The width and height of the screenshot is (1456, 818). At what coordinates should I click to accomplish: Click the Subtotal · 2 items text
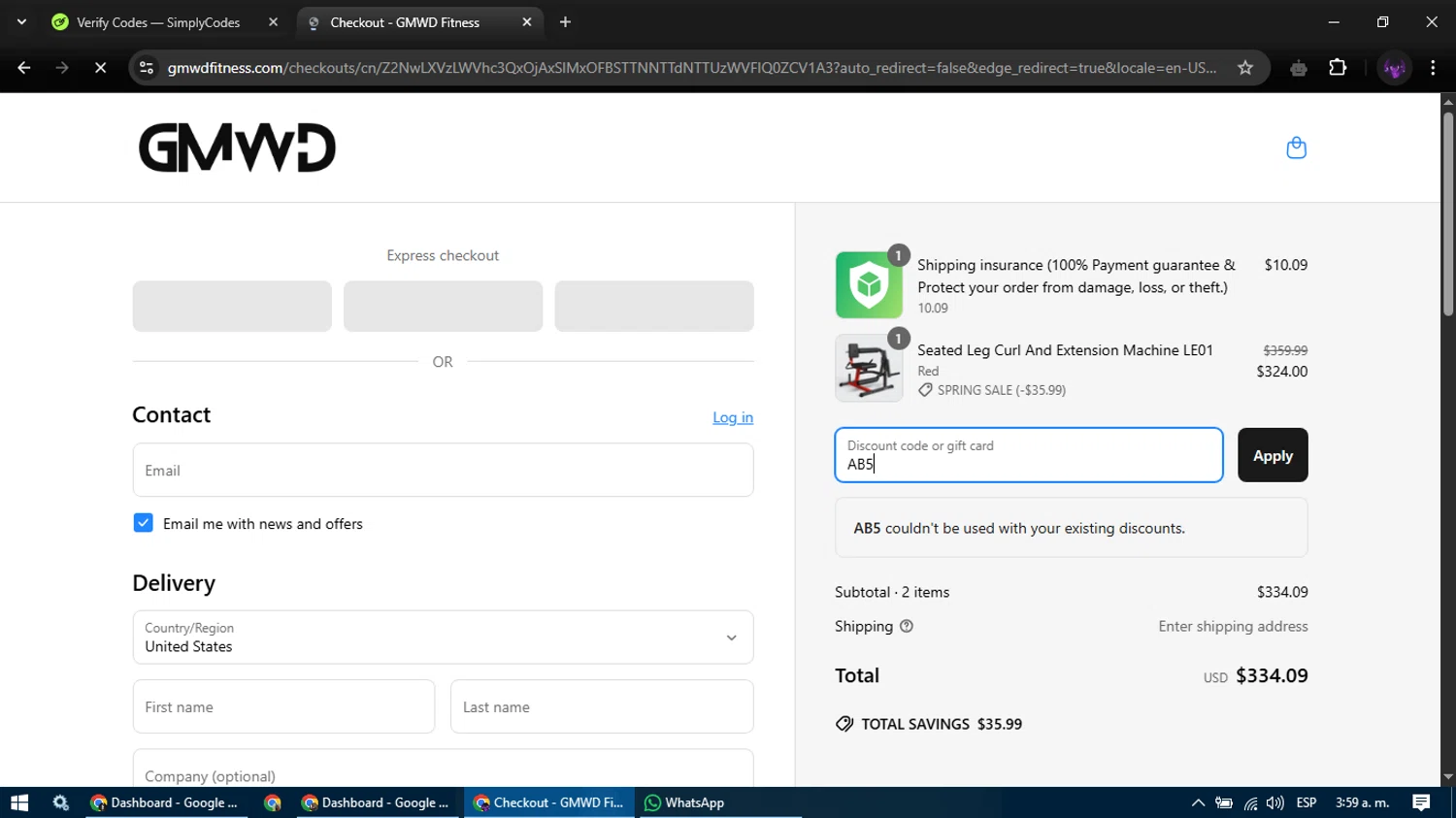(892, 592)
